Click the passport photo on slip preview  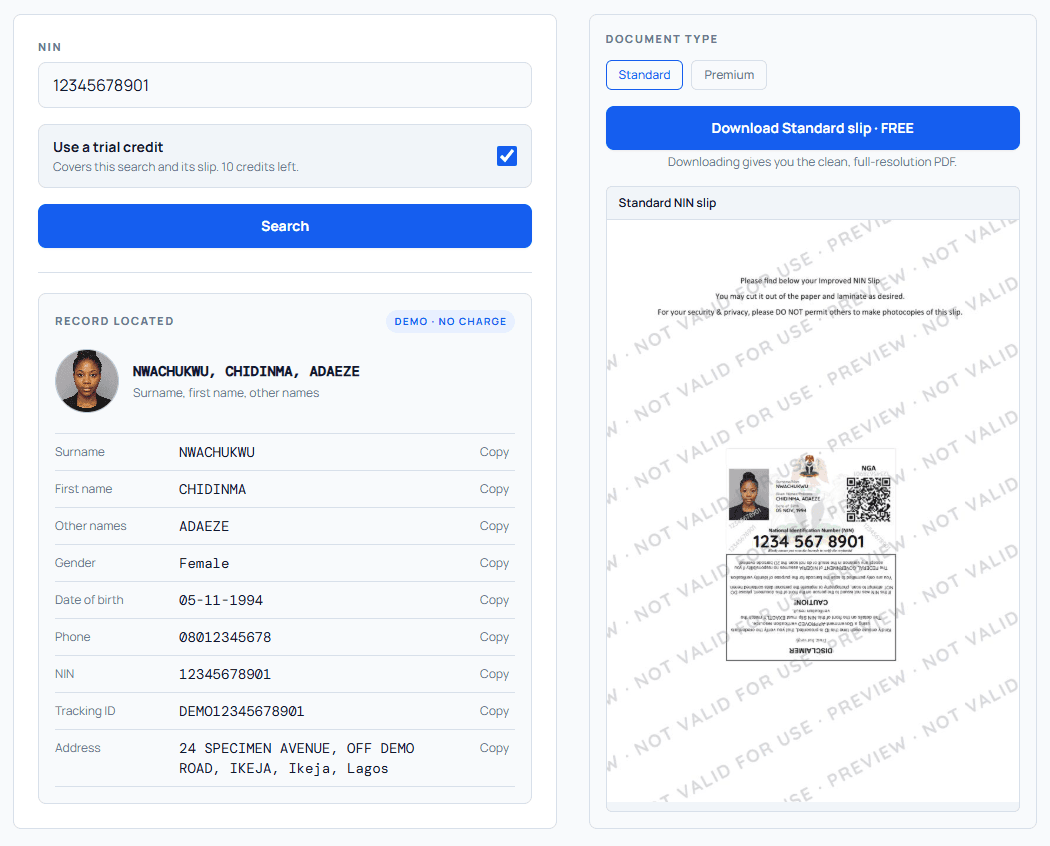[749, 494]
